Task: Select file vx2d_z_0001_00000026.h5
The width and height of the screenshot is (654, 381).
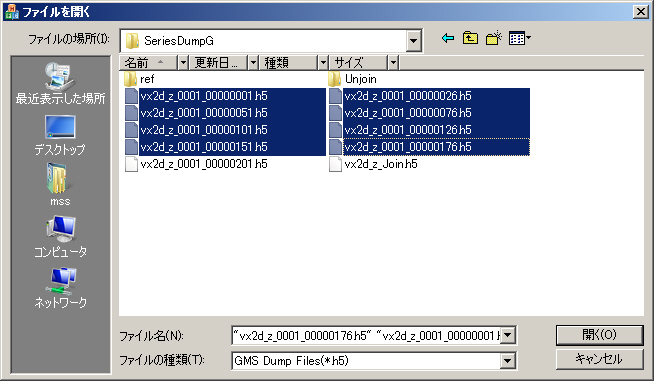Action: coord(430,96)
